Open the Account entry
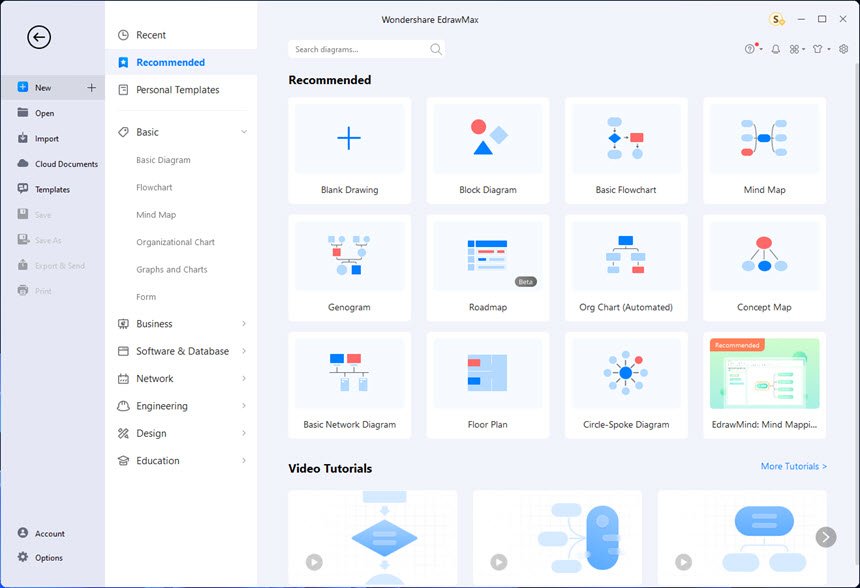 click(x=41, y=533)
